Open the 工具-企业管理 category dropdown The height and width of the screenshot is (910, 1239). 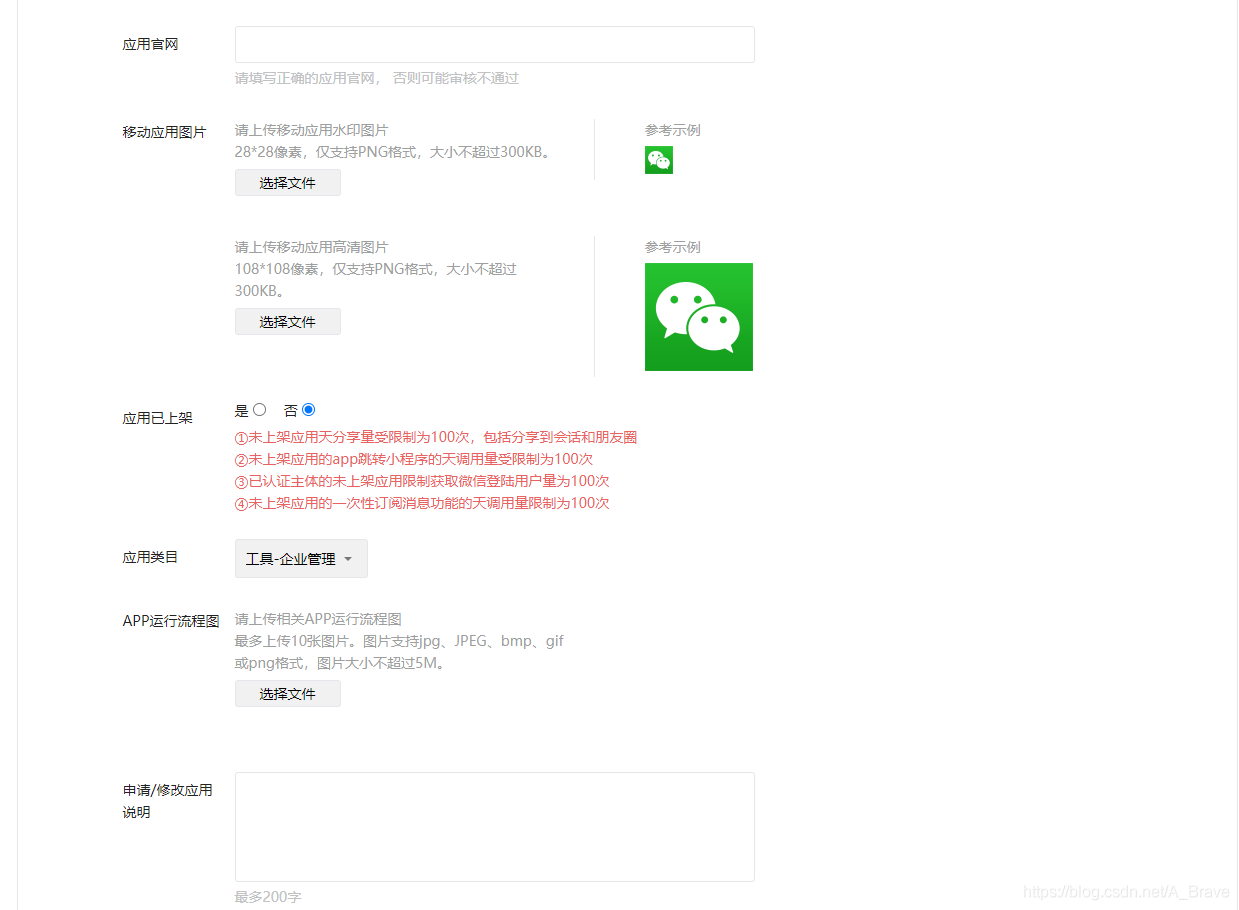(x=301, y=559)
